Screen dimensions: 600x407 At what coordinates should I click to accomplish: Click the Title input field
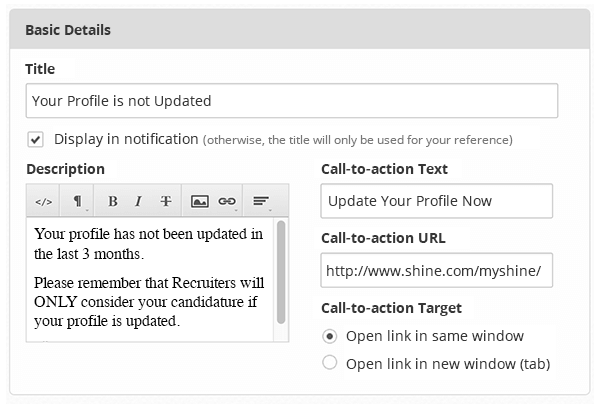[x=292, y=101]
